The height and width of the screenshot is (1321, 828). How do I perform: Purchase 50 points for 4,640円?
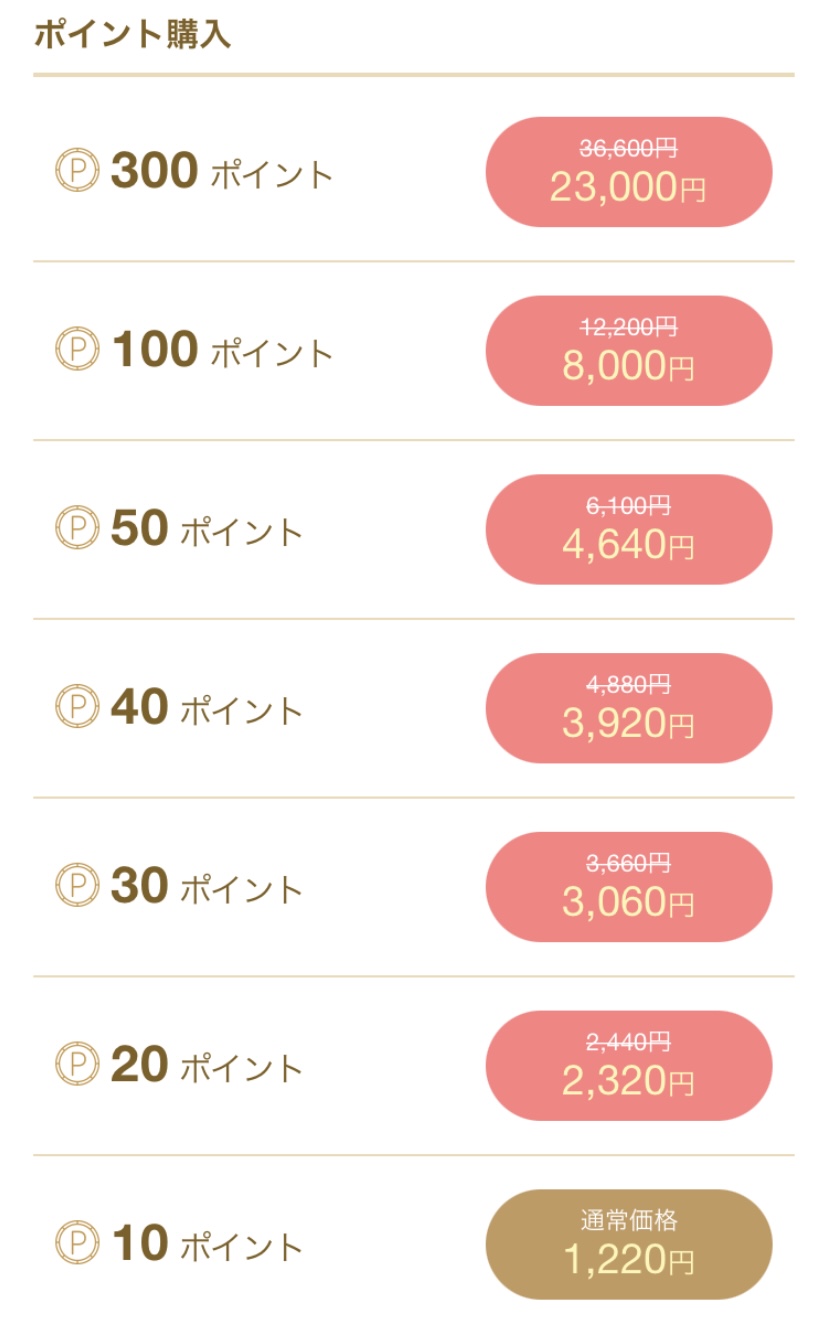(x=629, y=529)
